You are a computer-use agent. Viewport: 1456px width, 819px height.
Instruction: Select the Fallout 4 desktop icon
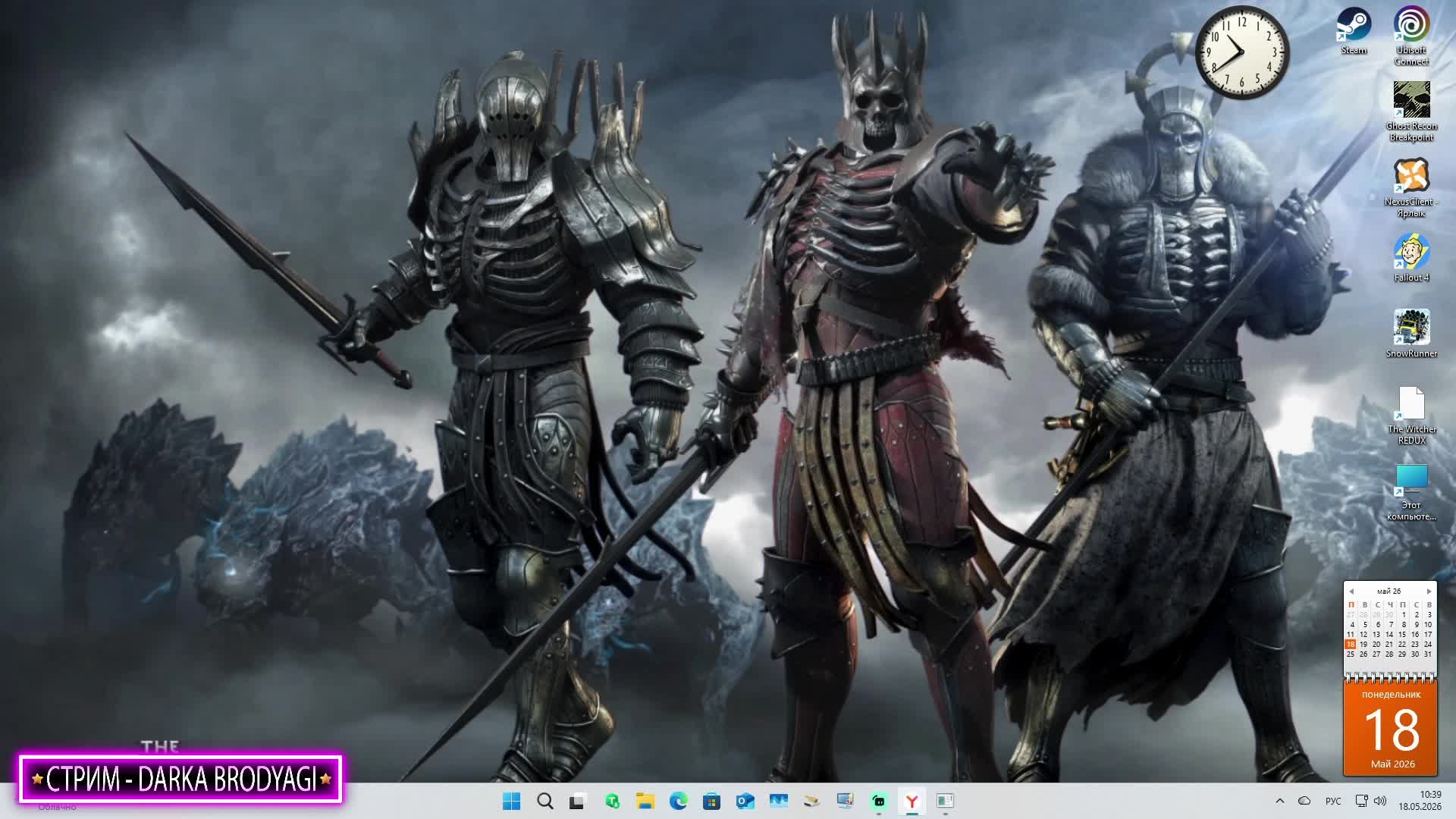(1411, 258)
